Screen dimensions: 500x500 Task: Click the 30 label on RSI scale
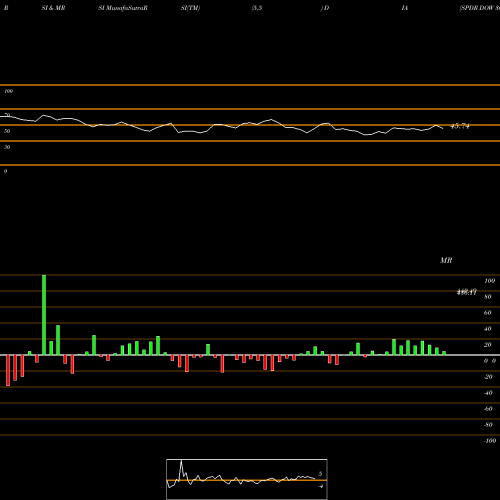click(7, 147)
